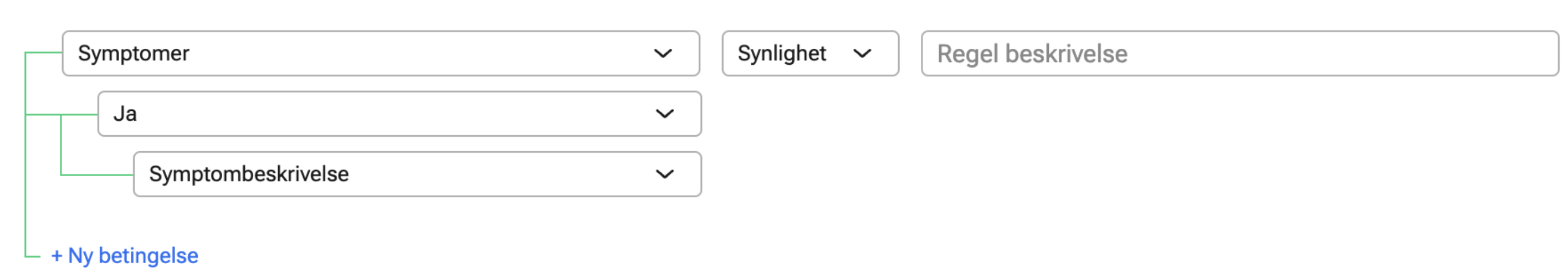Click the chevron arrow in the Ja field
Image resolution: width=1568 pixels, height=277 pixels.
(665, 114)
